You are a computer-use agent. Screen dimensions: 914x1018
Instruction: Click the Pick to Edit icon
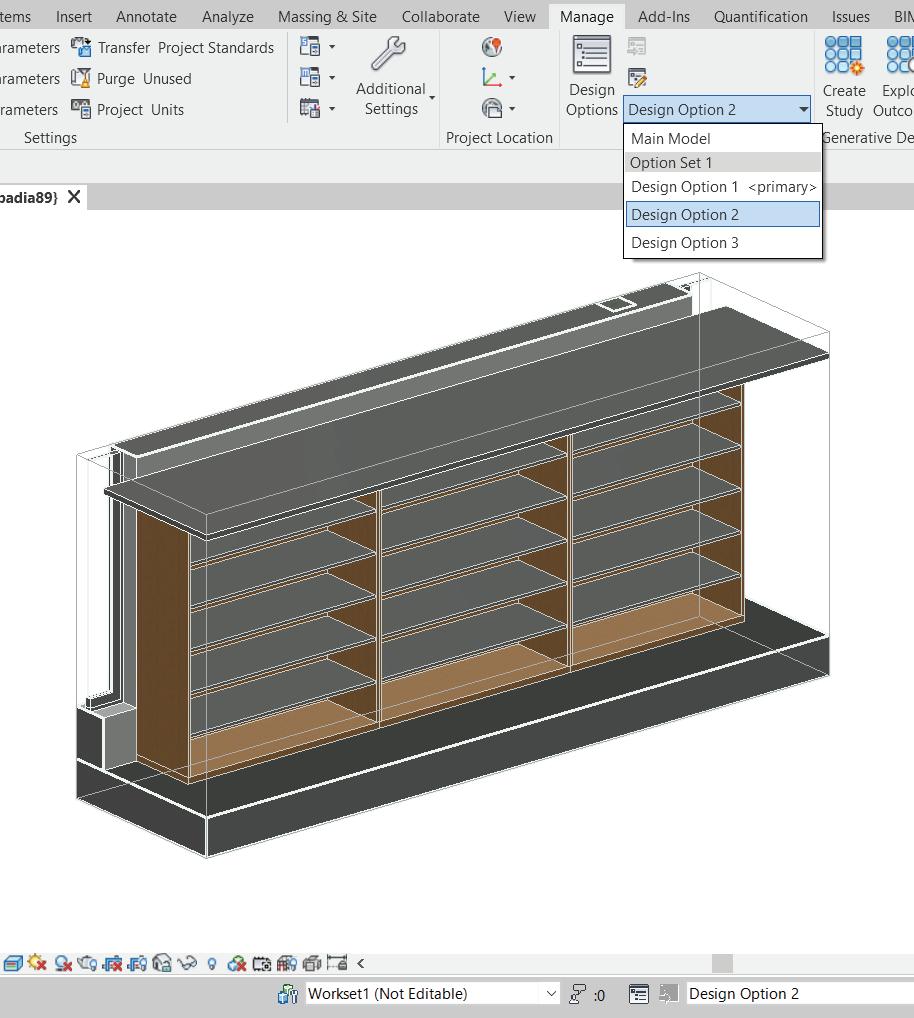[x=637, y=78]
